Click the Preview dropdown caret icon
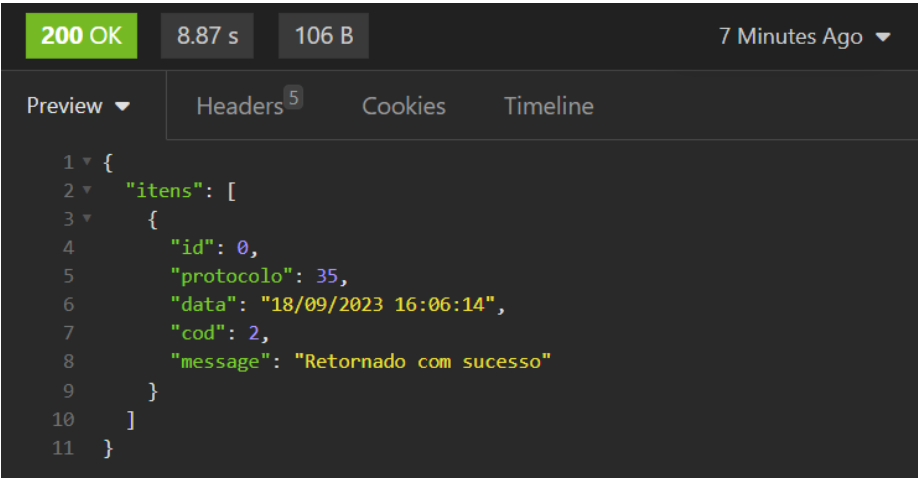 click(122, 107)
